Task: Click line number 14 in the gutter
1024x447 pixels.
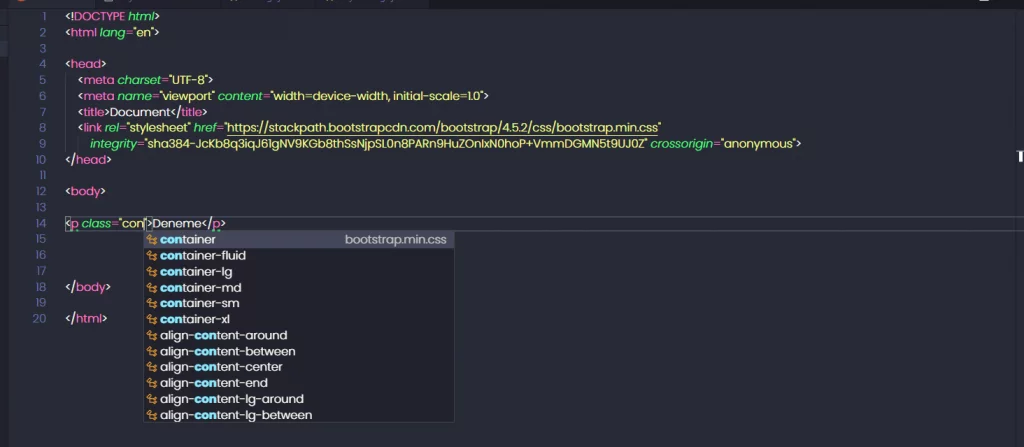Action: [40, 224]
